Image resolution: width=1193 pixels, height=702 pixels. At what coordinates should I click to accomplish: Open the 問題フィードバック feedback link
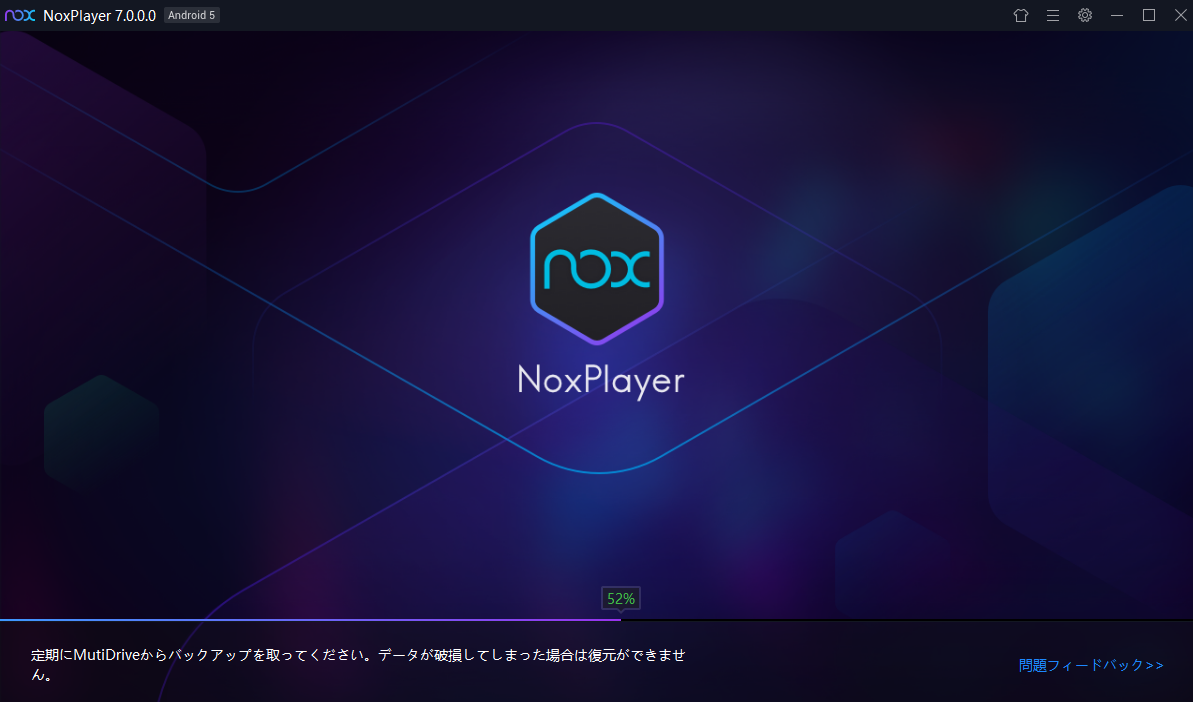click(1090, 665)
